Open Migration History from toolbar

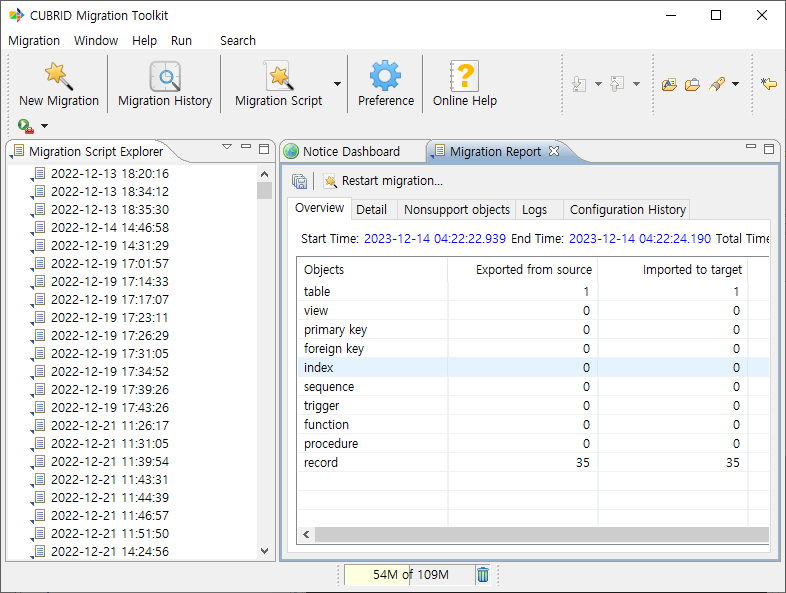pyautogui.click(x=165, y=77)
